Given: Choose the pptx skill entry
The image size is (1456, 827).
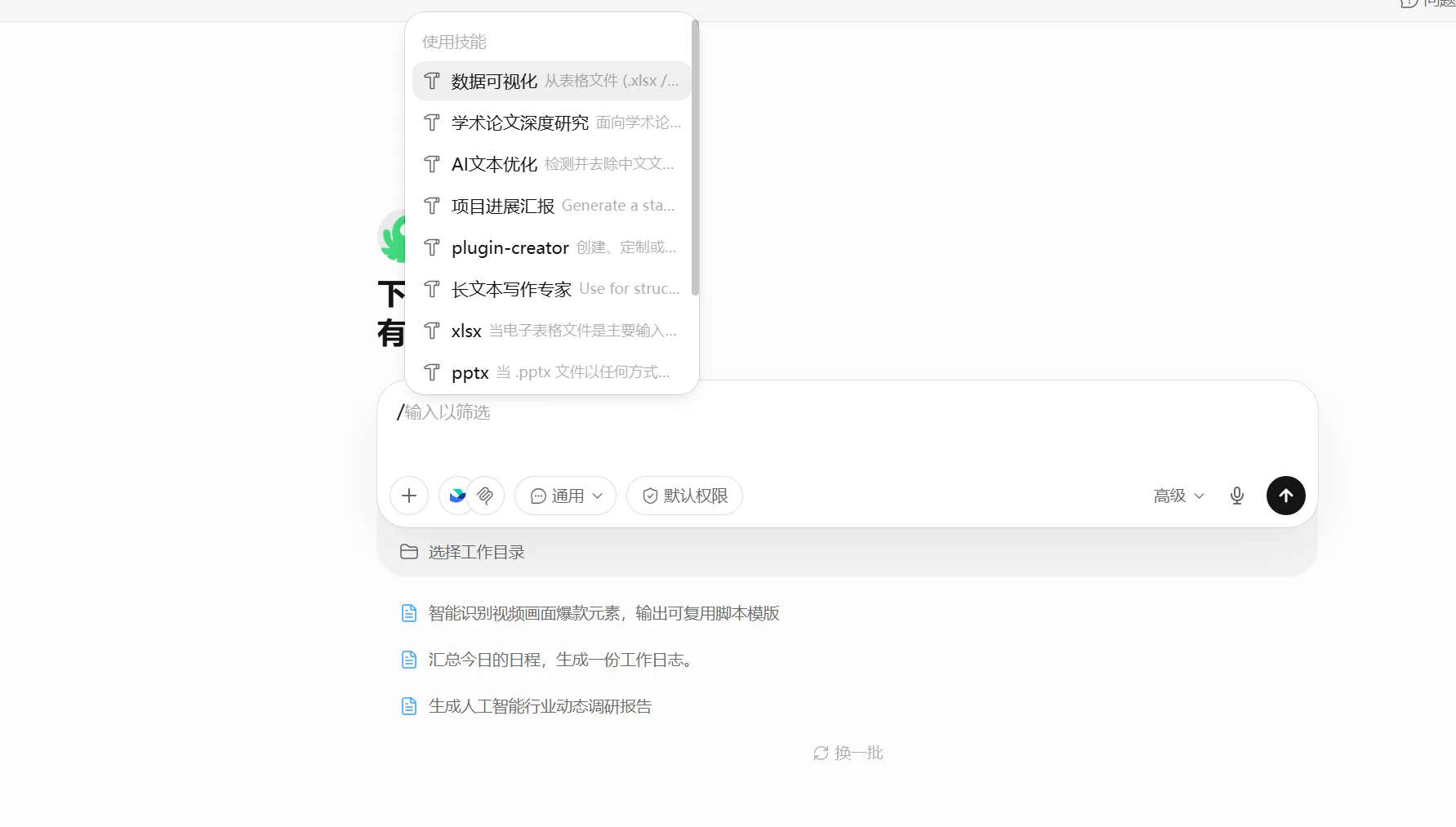Looking at the screenshot, I should click(x=551, y=372).
